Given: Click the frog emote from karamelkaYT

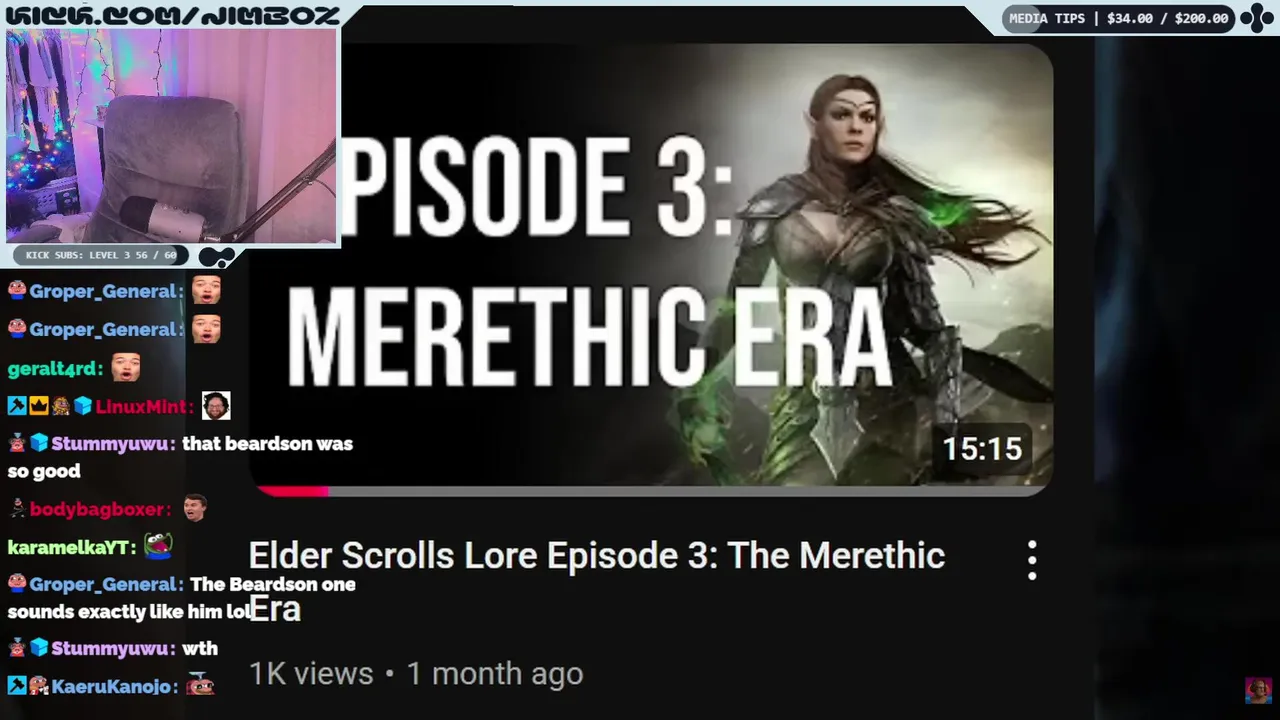Looking at the screenshot, I should pyautogui.click(x=158, y=545).
